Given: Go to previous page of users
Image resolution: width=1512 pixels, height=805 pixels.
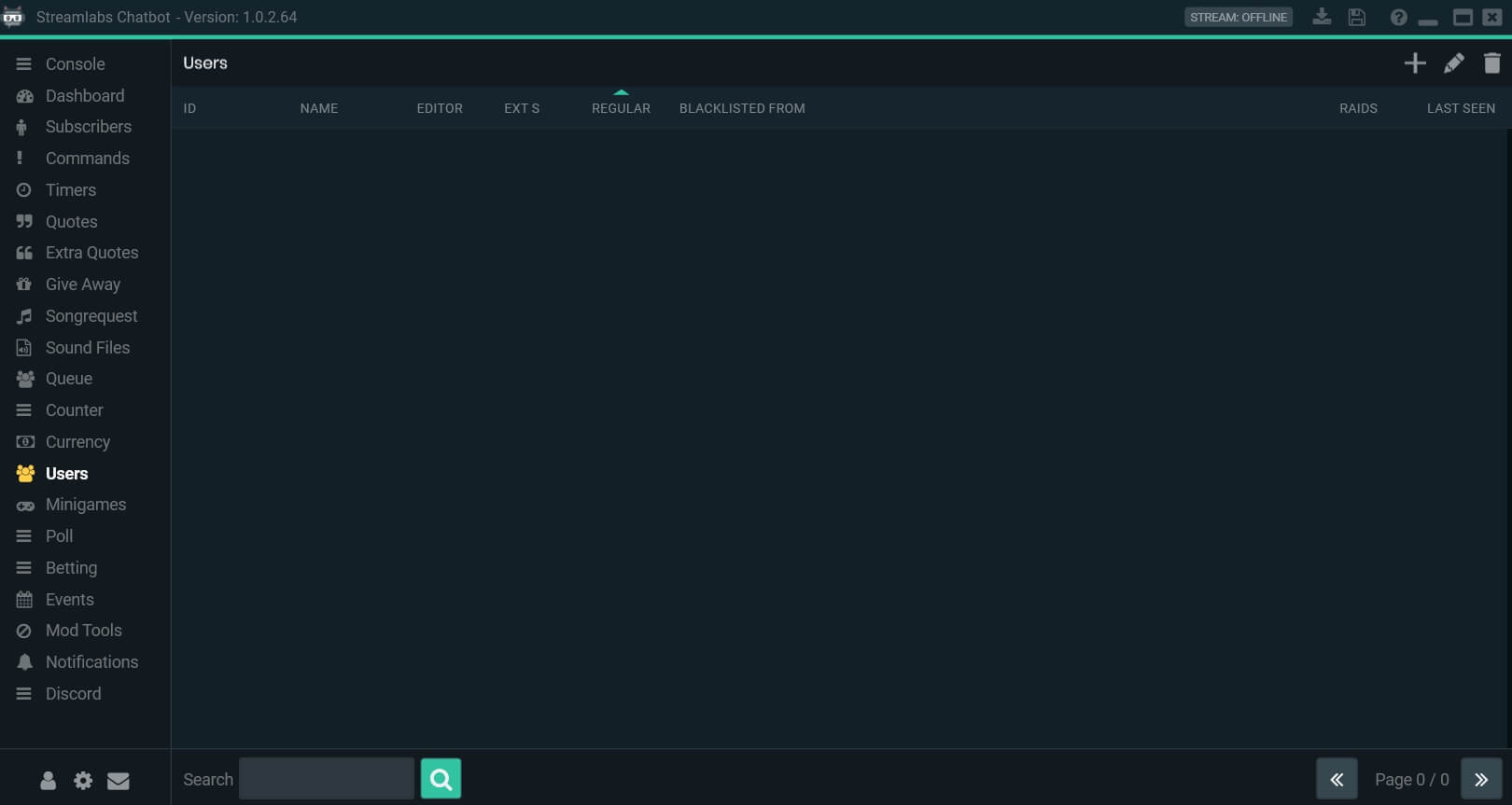Looking at the screenshot, I should [1337, 779].
